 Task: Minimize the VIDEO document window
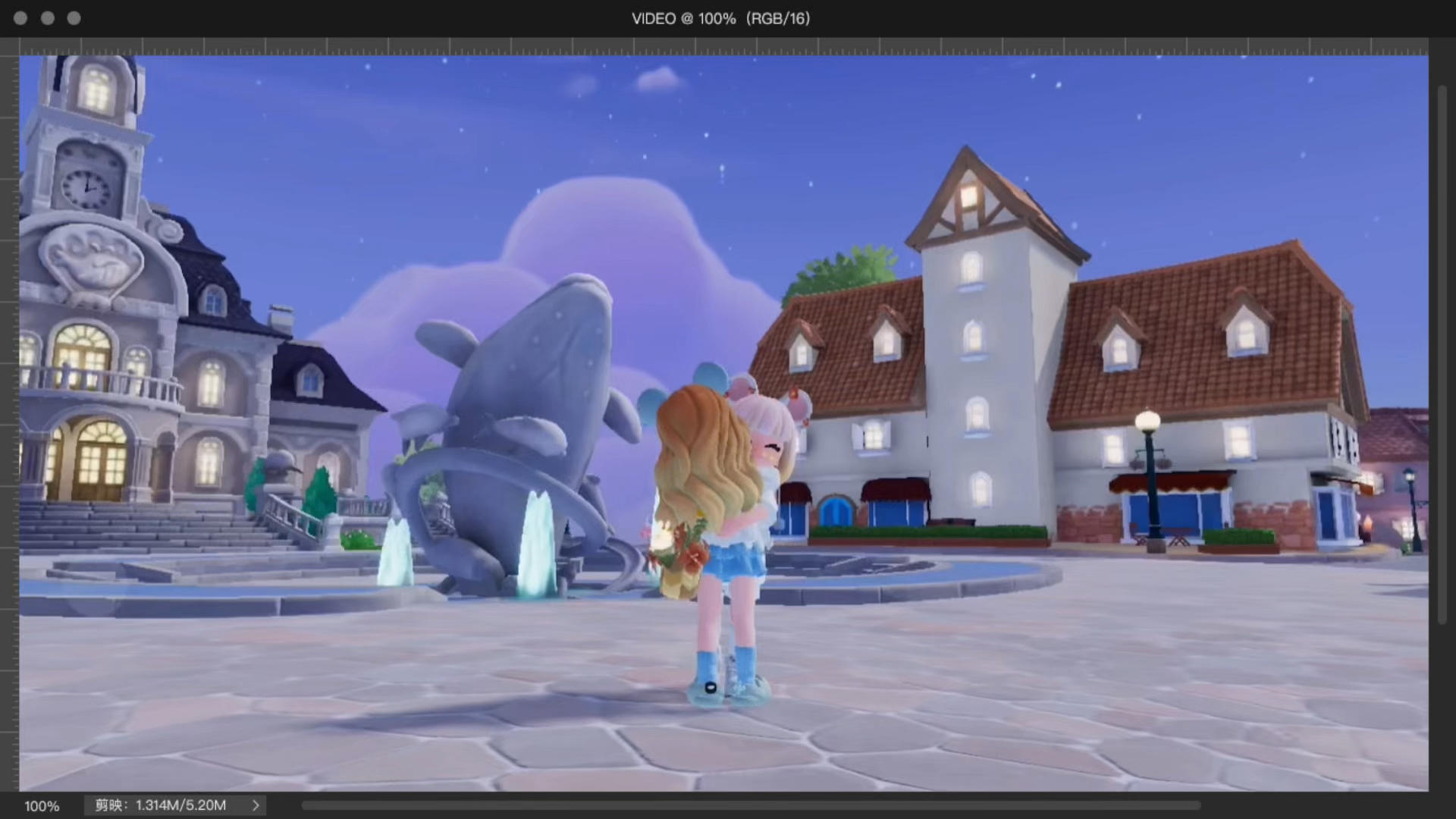click(47, 18)
